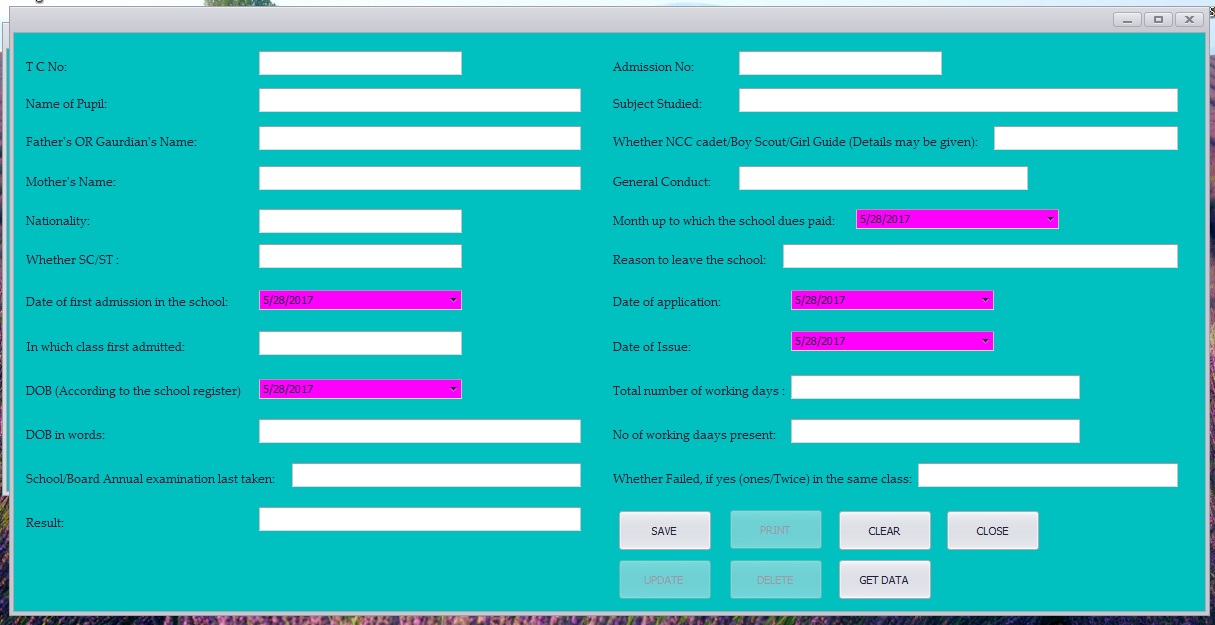This screenshot has height=625, width=1215.
Task: Select the General Conduct input box
Action: tap(883, 178)
